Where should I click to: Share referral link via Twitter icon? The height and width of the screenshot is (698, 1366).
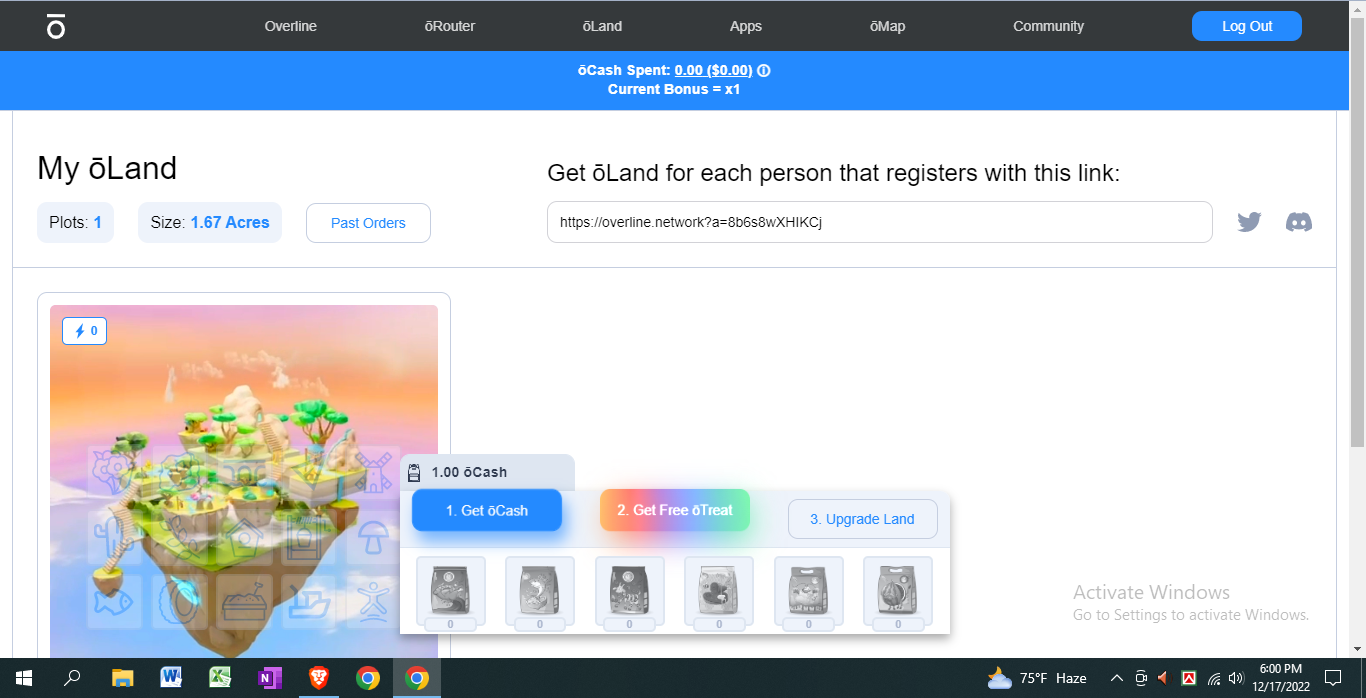point(1249,222)
